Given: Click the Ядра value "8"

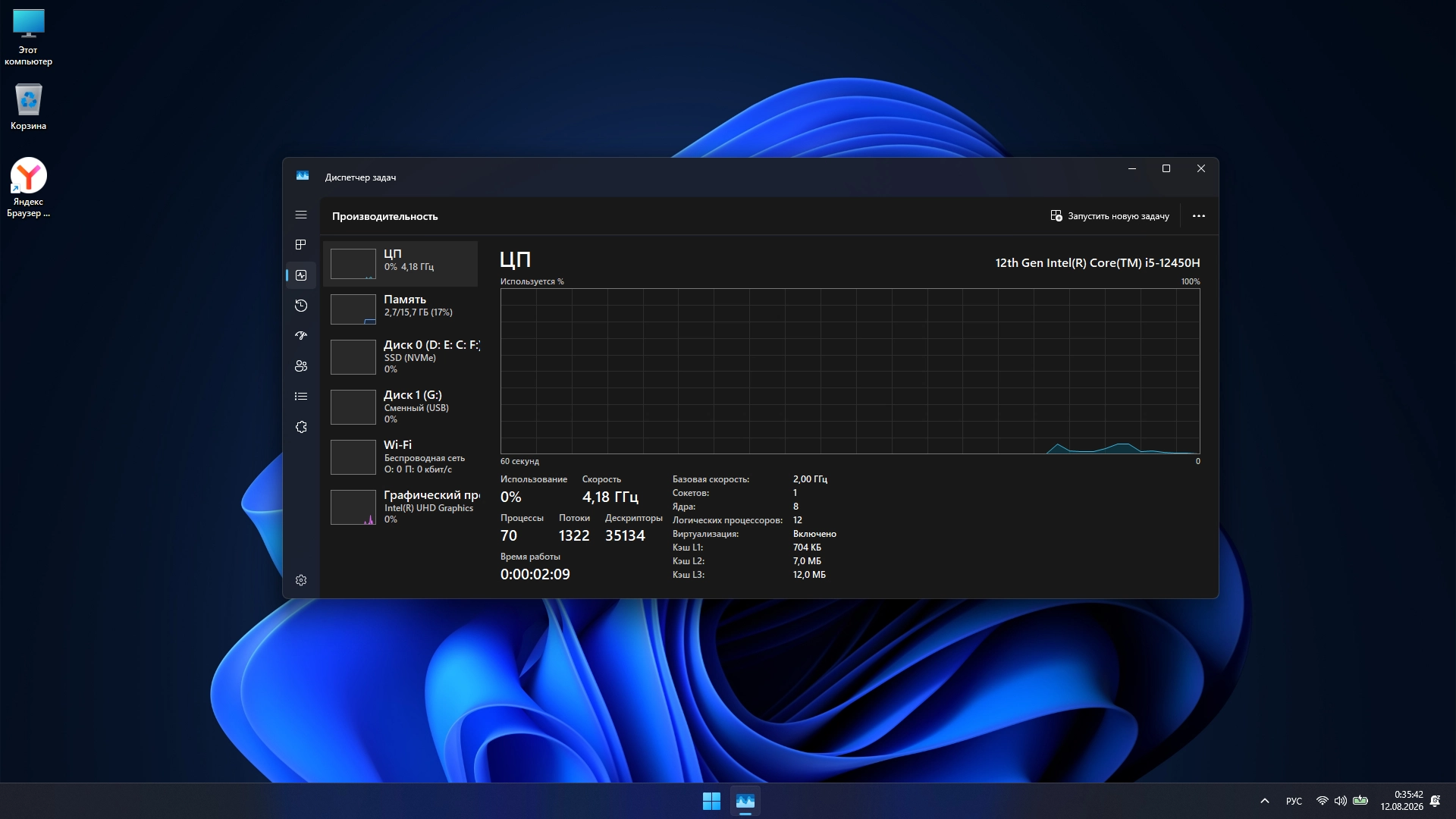Looking at the screenshot, I should click(x=795, y=507).
